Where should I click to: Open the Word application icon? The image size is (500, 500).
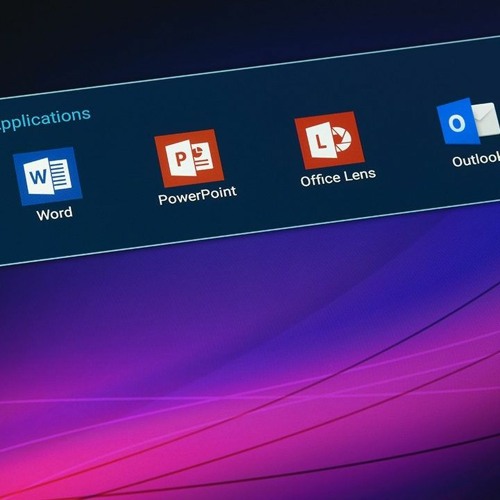(x=47, y=176)
